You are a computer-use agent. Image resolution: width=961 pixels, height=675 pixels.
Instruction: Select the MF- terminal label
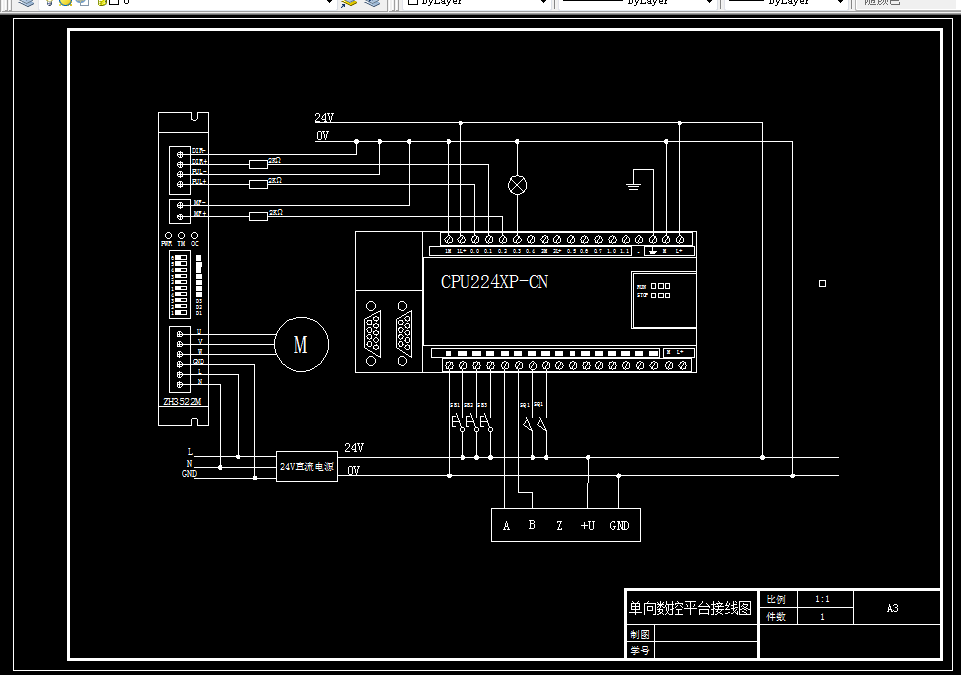click(200, 202)
